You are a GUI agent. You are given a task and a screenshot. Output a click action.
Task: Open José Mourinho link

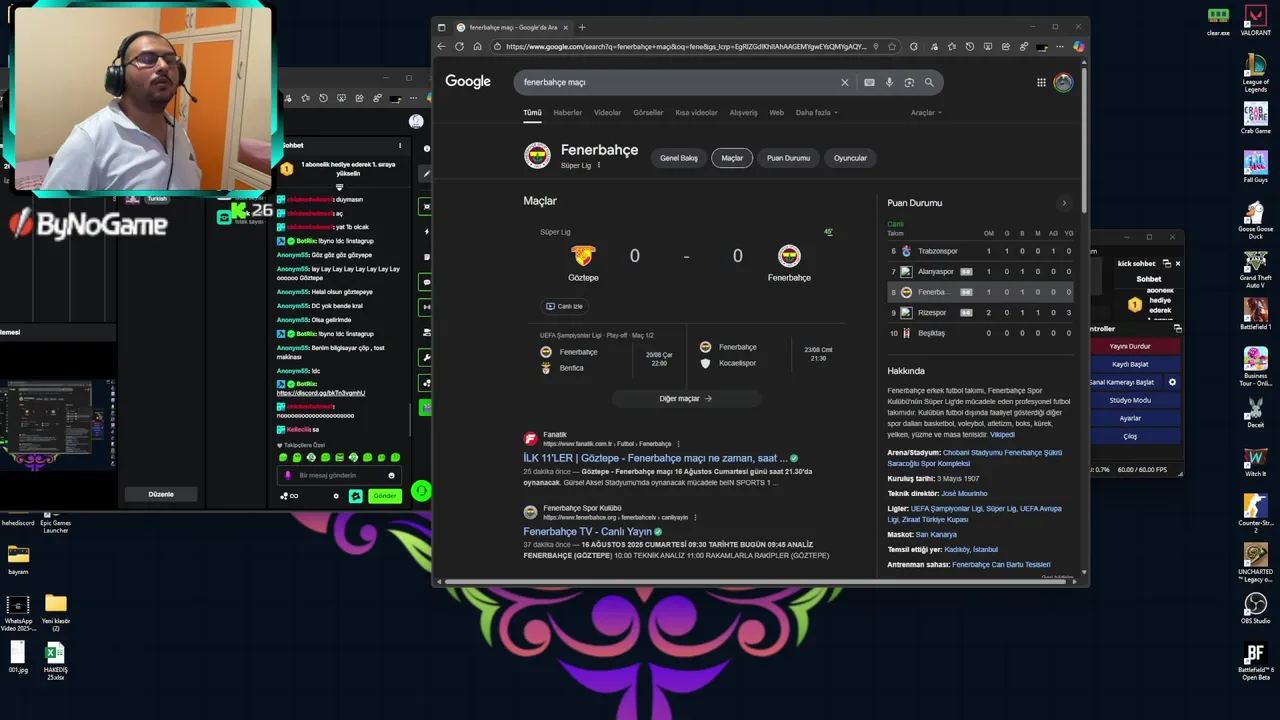[964, 493]
